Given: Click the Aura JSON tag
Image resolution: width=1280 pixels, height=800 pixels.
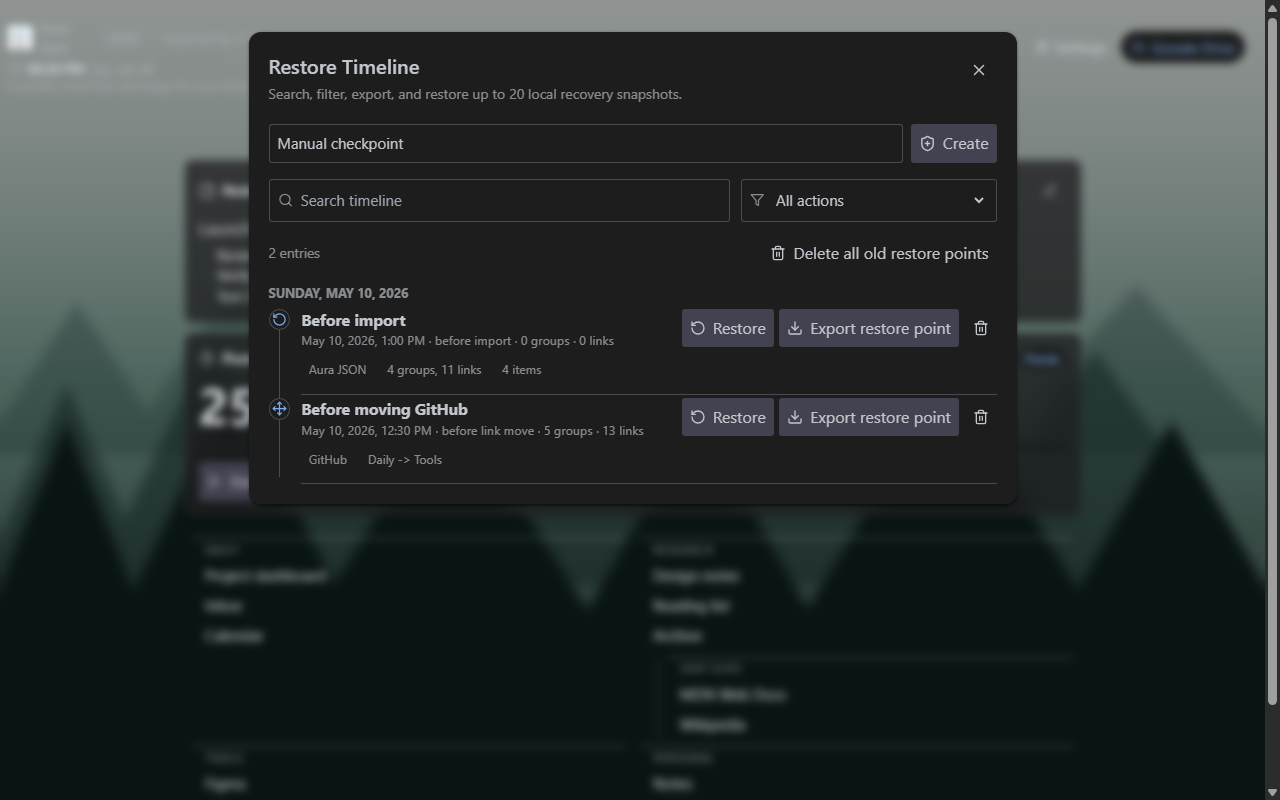Looking at the screenshot, I should [337, 370].
